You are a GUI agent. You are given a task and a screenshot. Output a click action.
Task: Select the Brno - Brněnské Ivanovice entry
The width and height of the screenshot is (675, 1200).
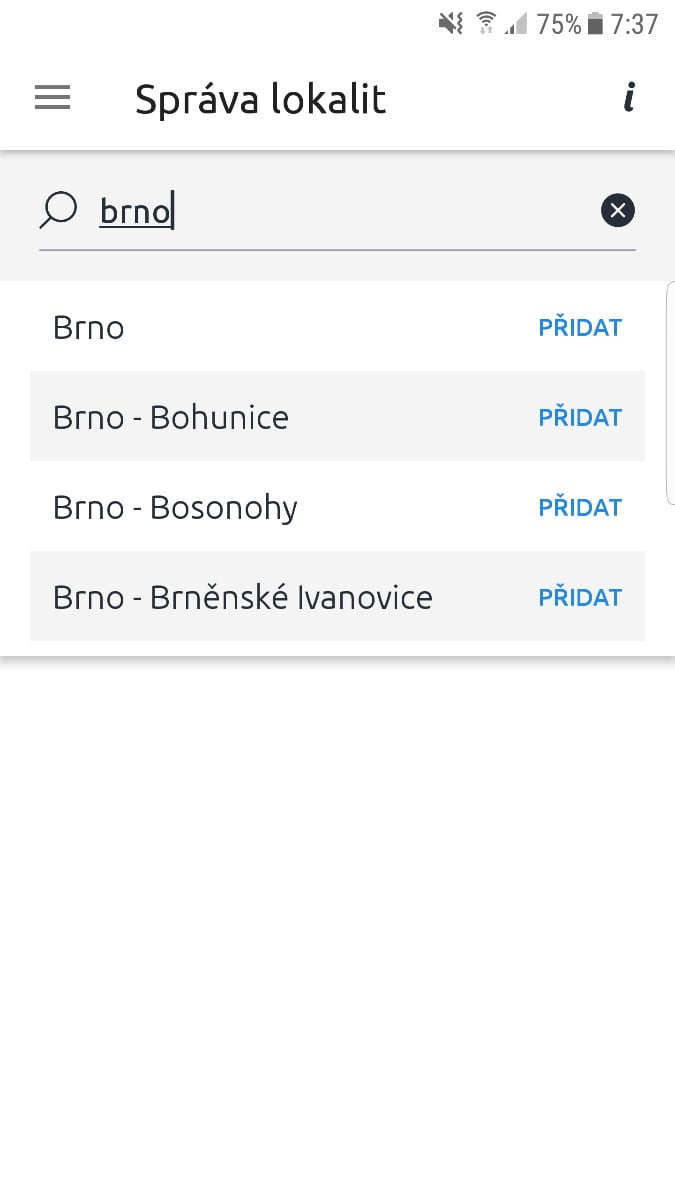click(242, 597)
